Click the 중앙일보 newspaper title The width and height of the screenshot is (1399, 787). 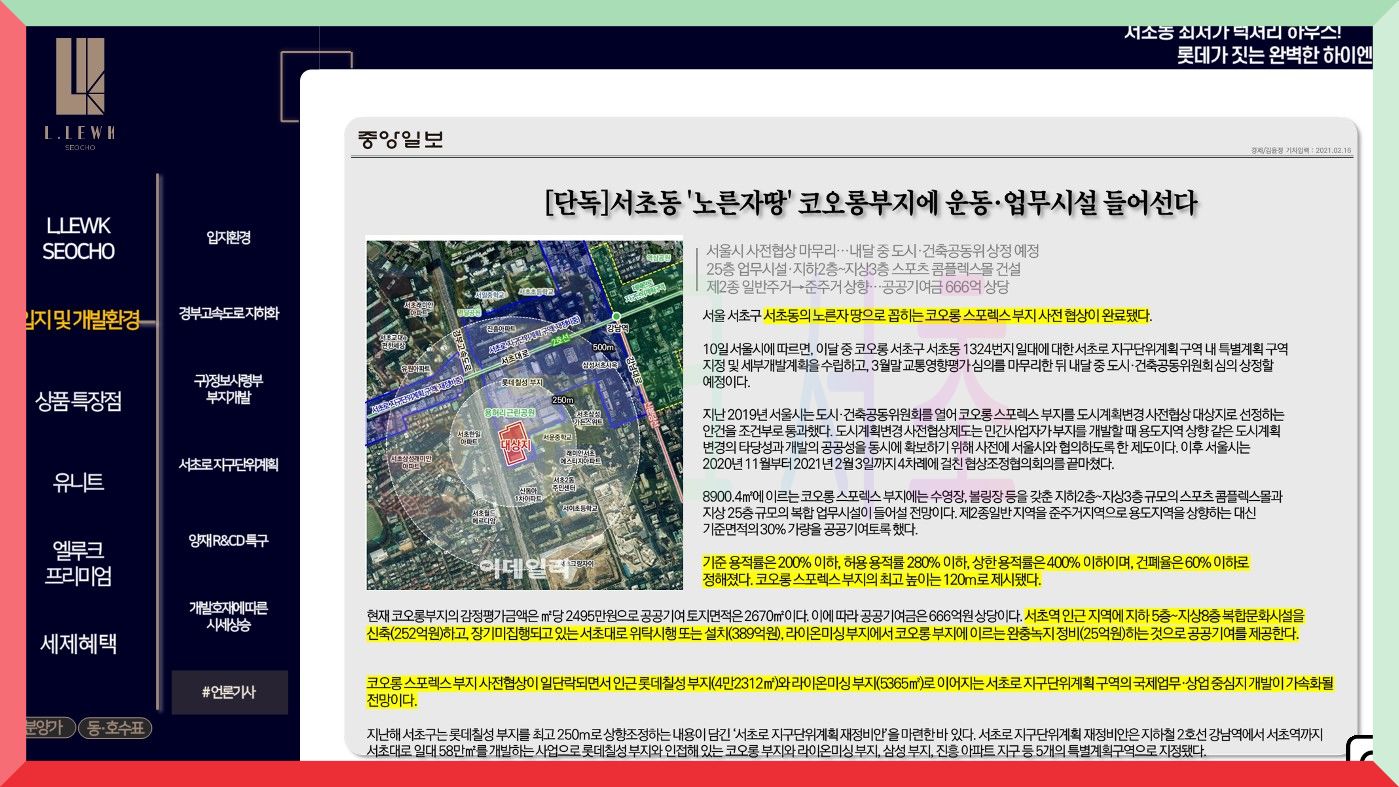click(400, 140)
